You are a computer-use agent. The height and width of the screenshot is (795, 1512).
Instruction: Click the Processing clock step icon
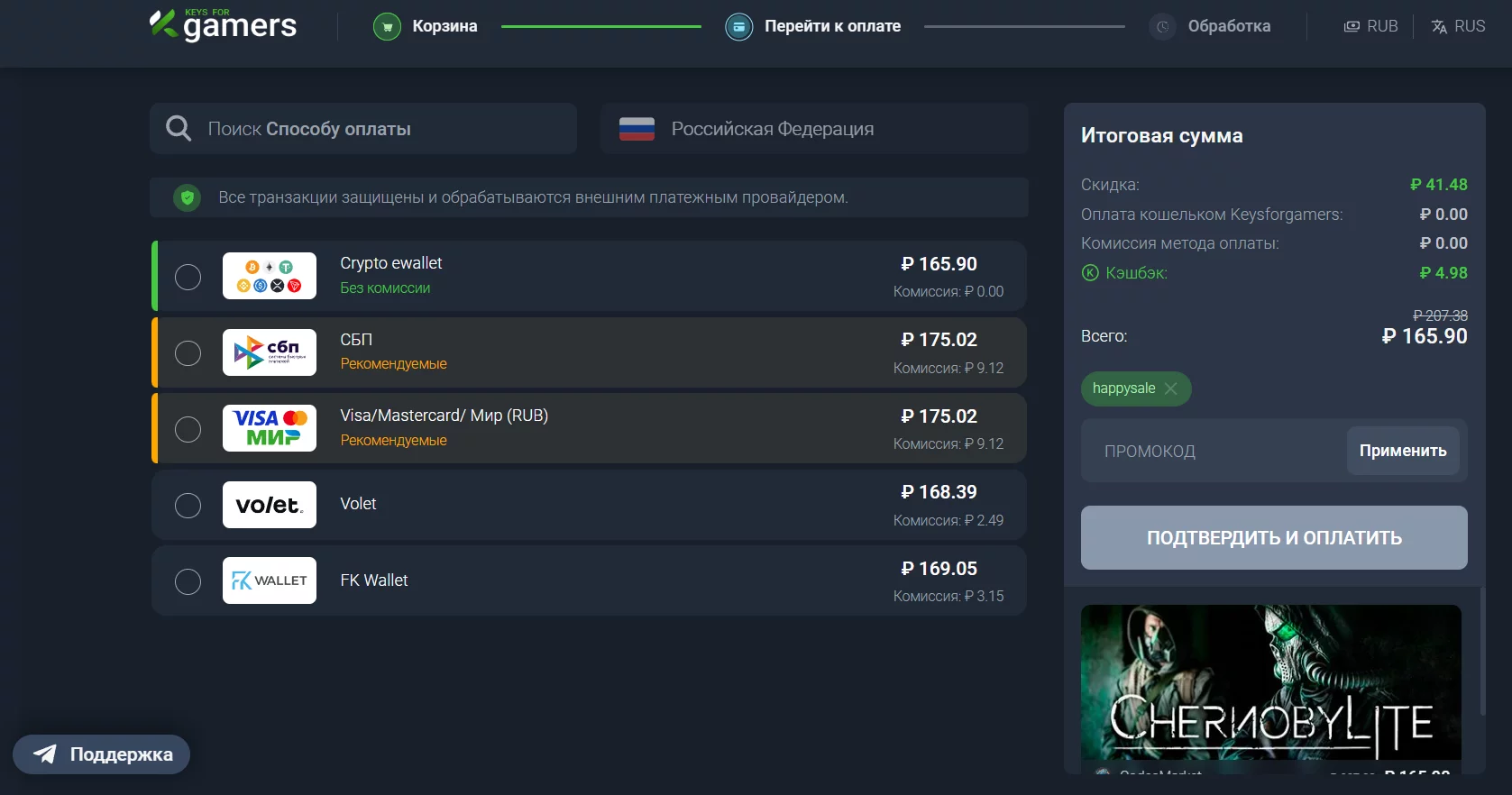point(1162,27)
